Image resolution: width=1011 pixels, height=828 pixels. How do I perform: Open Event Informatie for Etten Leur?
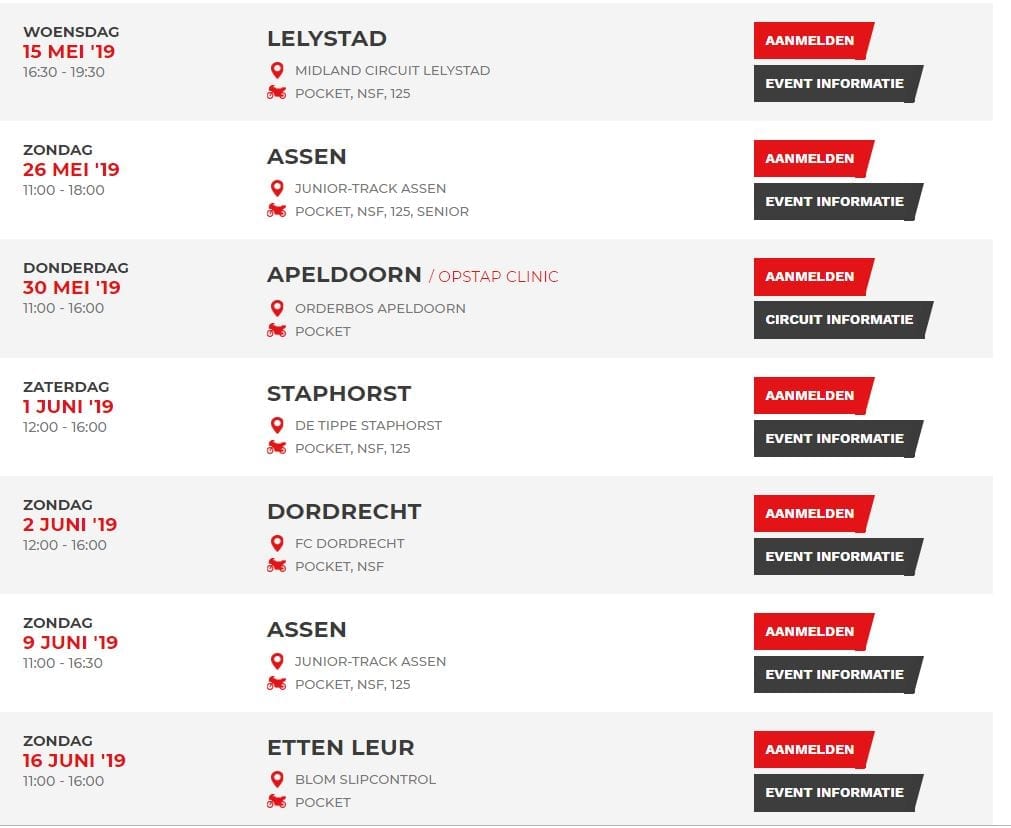click(x=838, y=793)
